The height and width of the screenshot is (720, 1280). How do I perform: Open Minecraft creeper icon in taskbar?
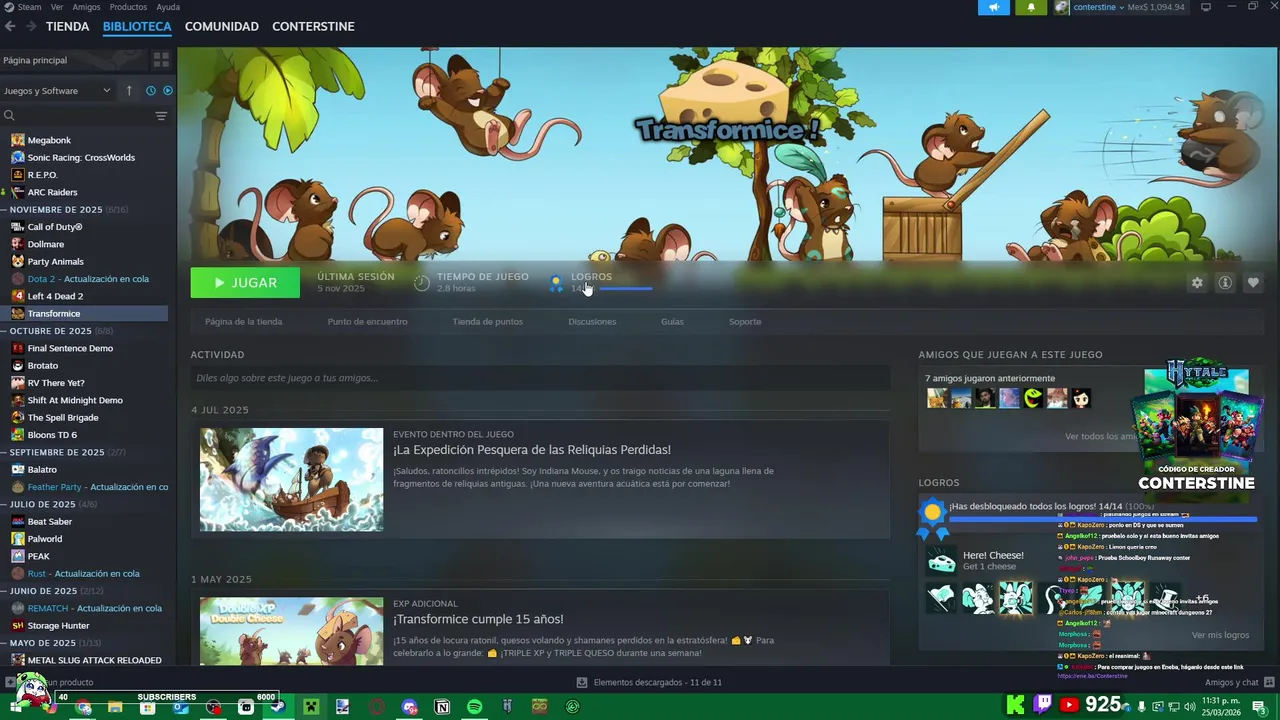click(311, 707)
